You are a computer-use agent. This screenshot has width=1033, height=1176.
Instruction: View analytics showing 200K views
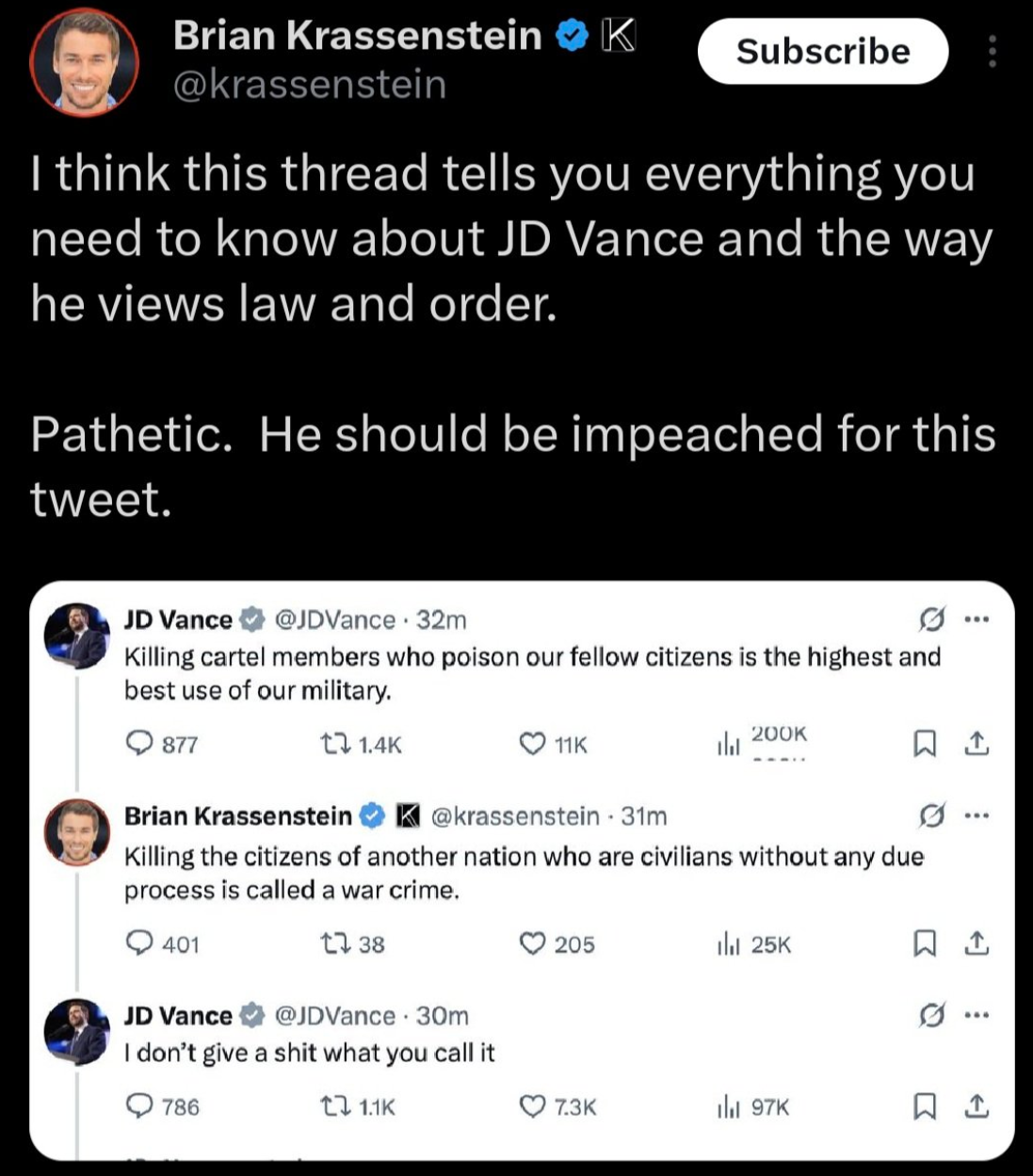[729, 745]
